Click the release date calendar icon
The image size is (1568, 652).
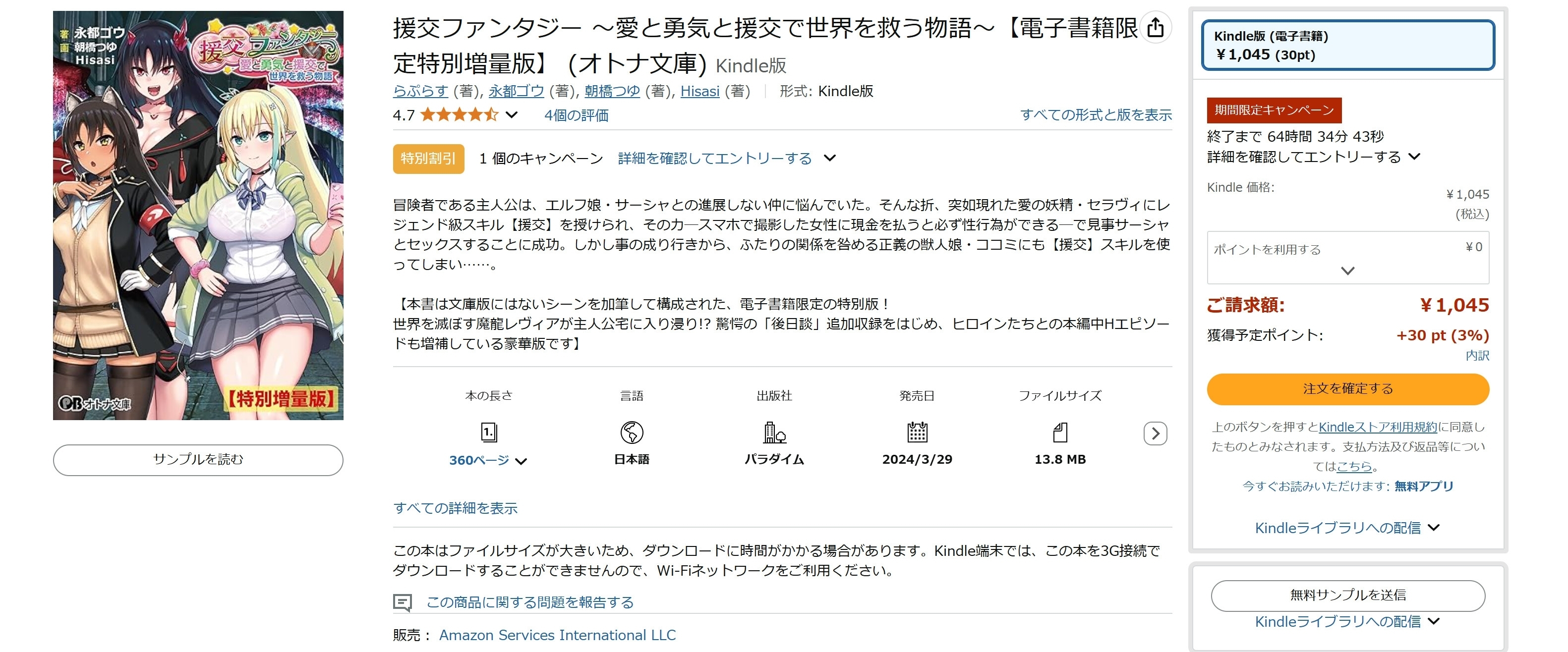[917, 433]
